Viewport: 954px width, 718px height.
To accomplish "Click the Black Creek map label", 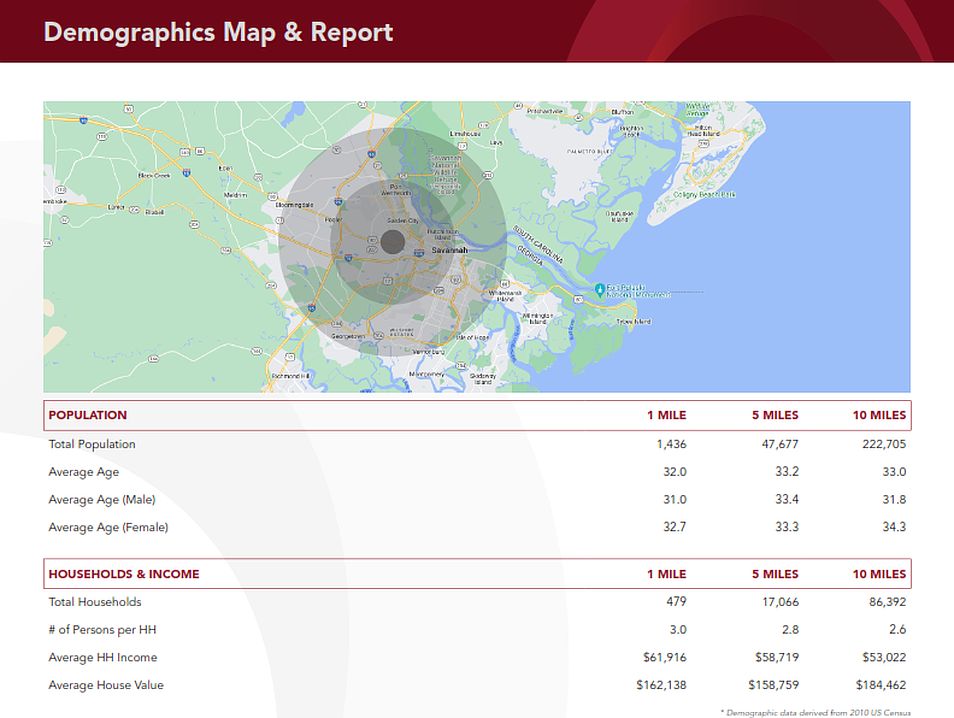I will [154, 175].
